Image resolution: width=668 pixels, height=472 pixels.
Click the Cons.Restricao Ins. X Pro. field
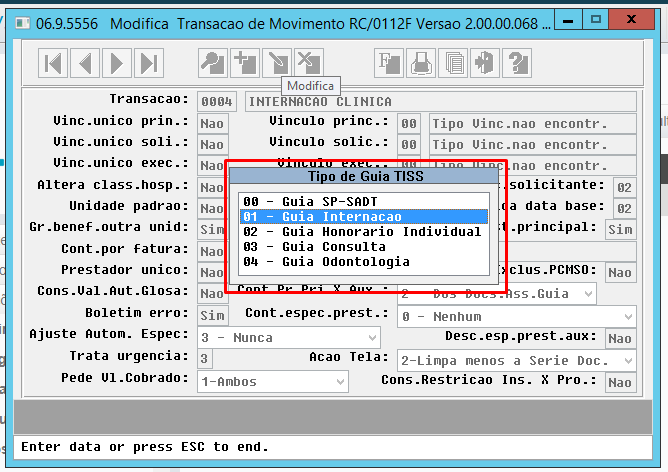click(x=620, y=382)
